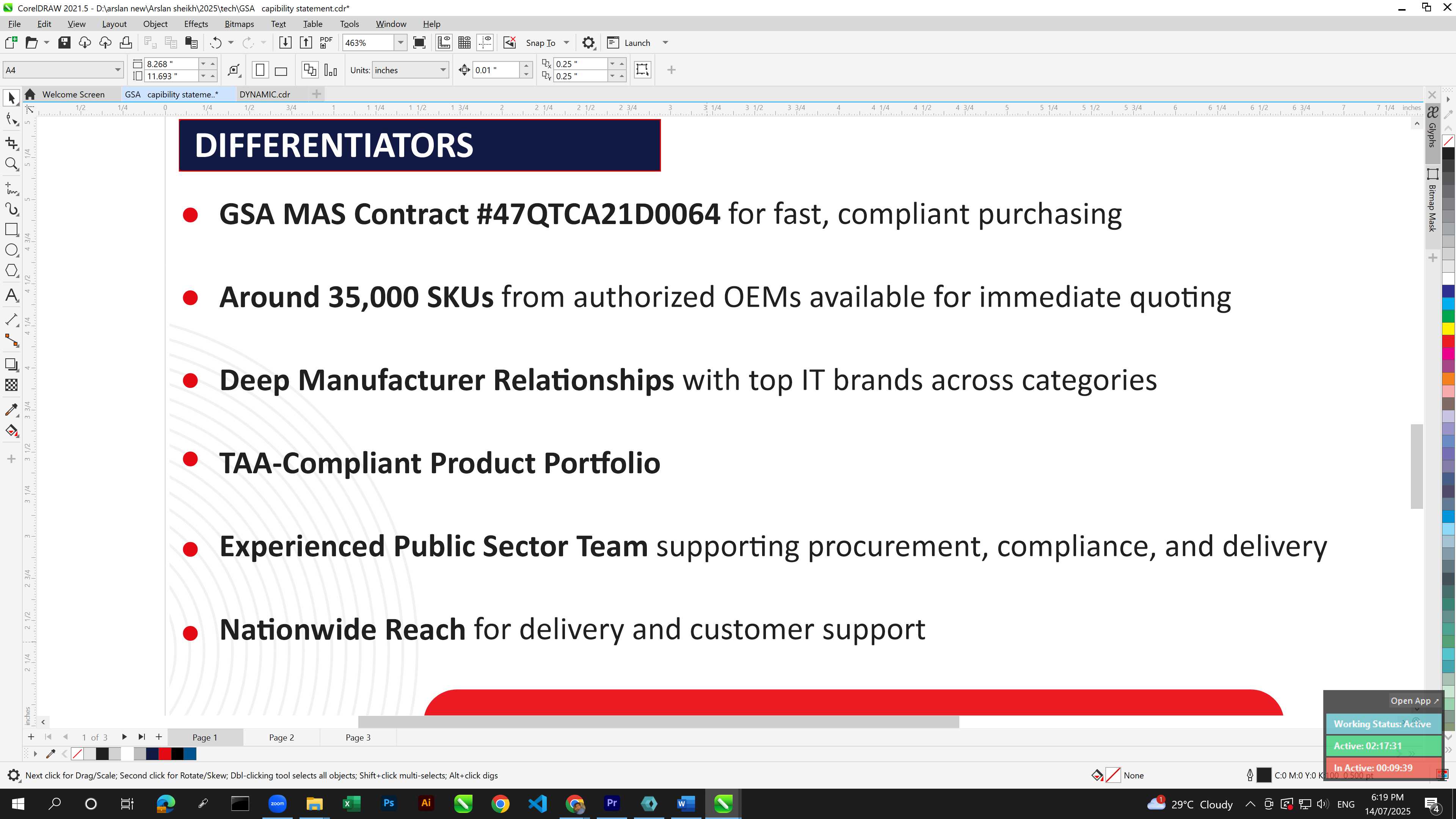Open the Bitmaps menu

tap(239, 24)
